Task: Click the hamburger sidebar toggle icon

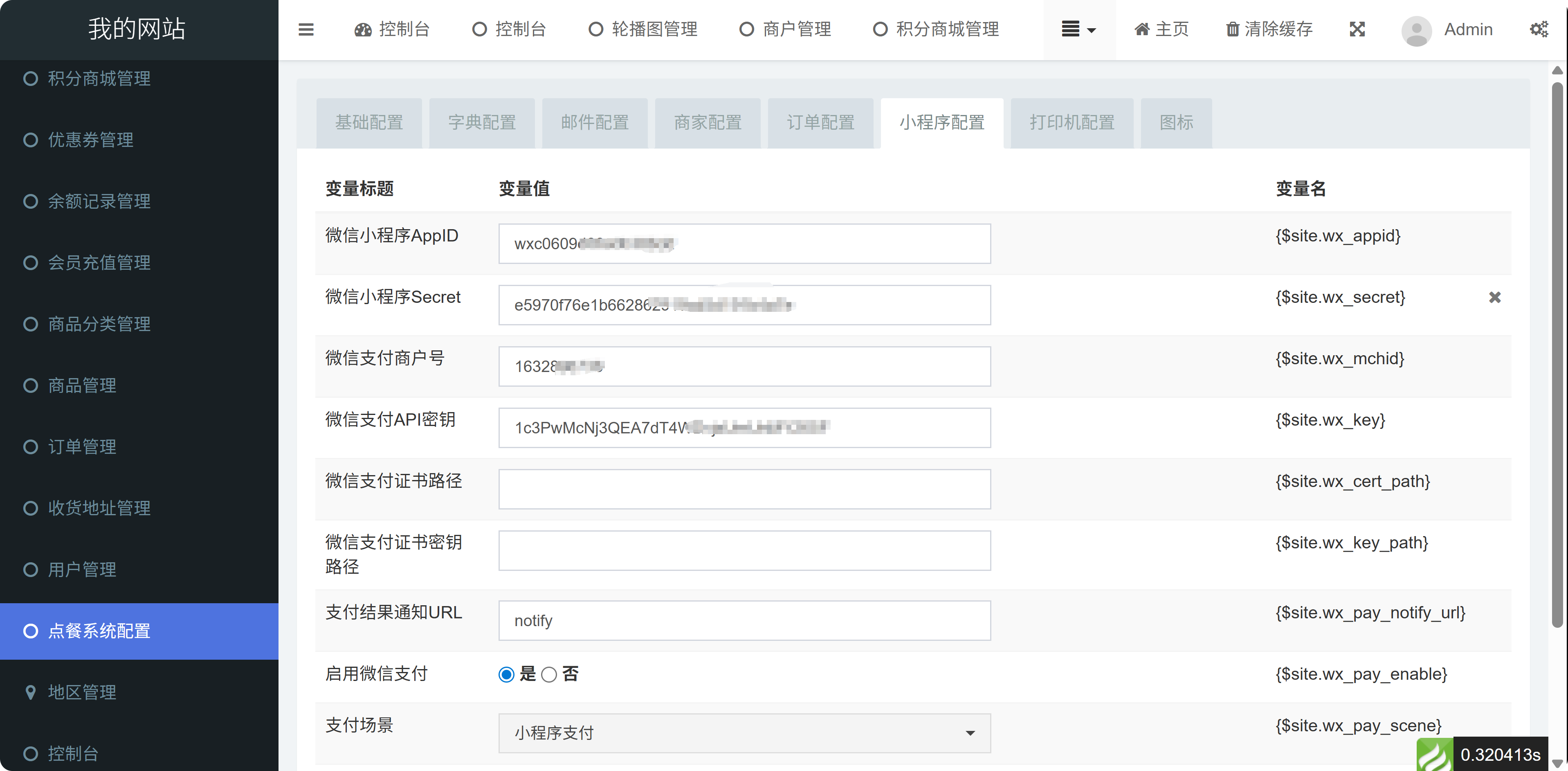Action: pos(306,29)
